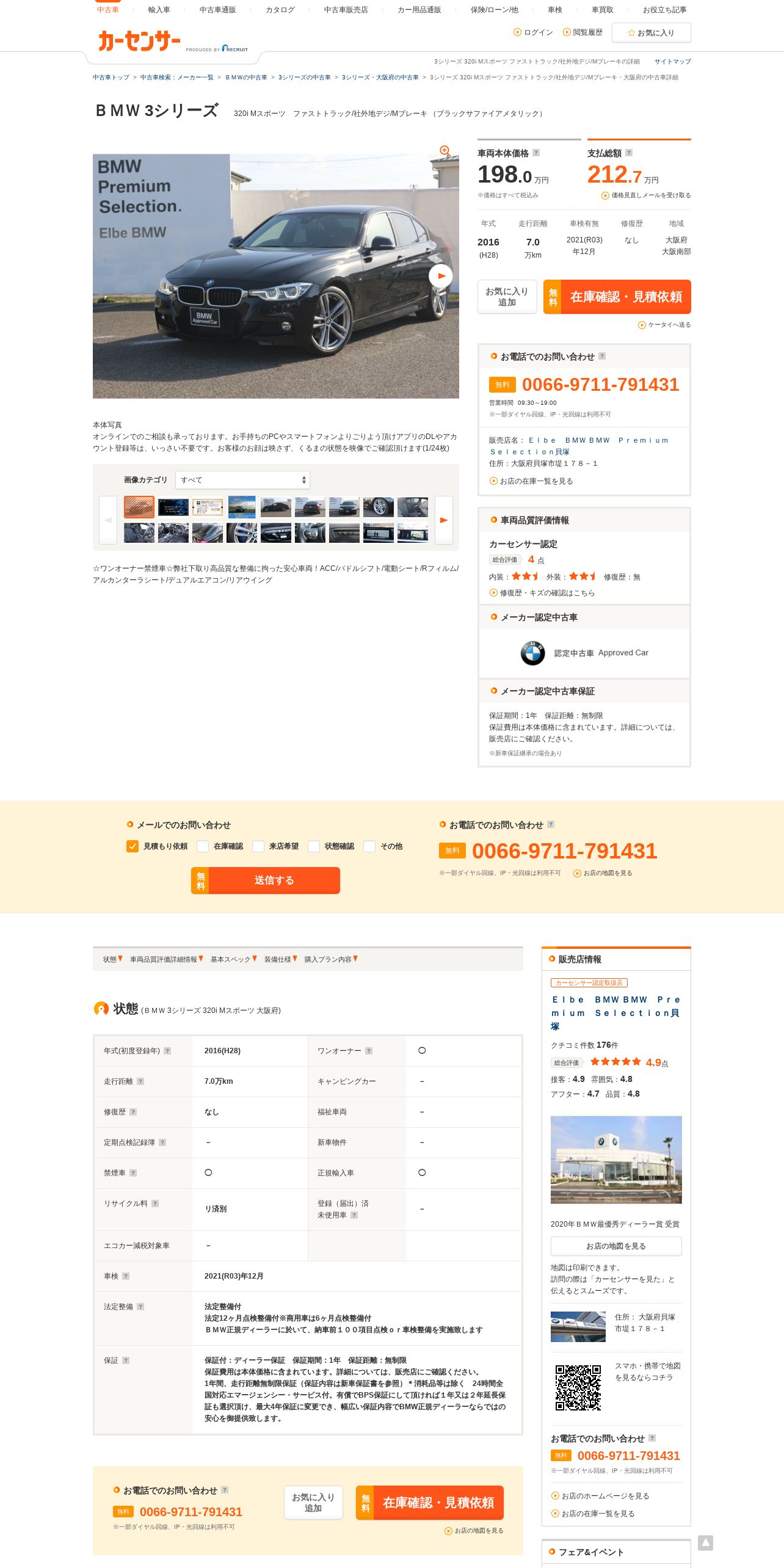Click help icon beside top お電話でのお問い合わせ
The width and height of the screenshot is (784, 1568).
(x=602, y=356)
